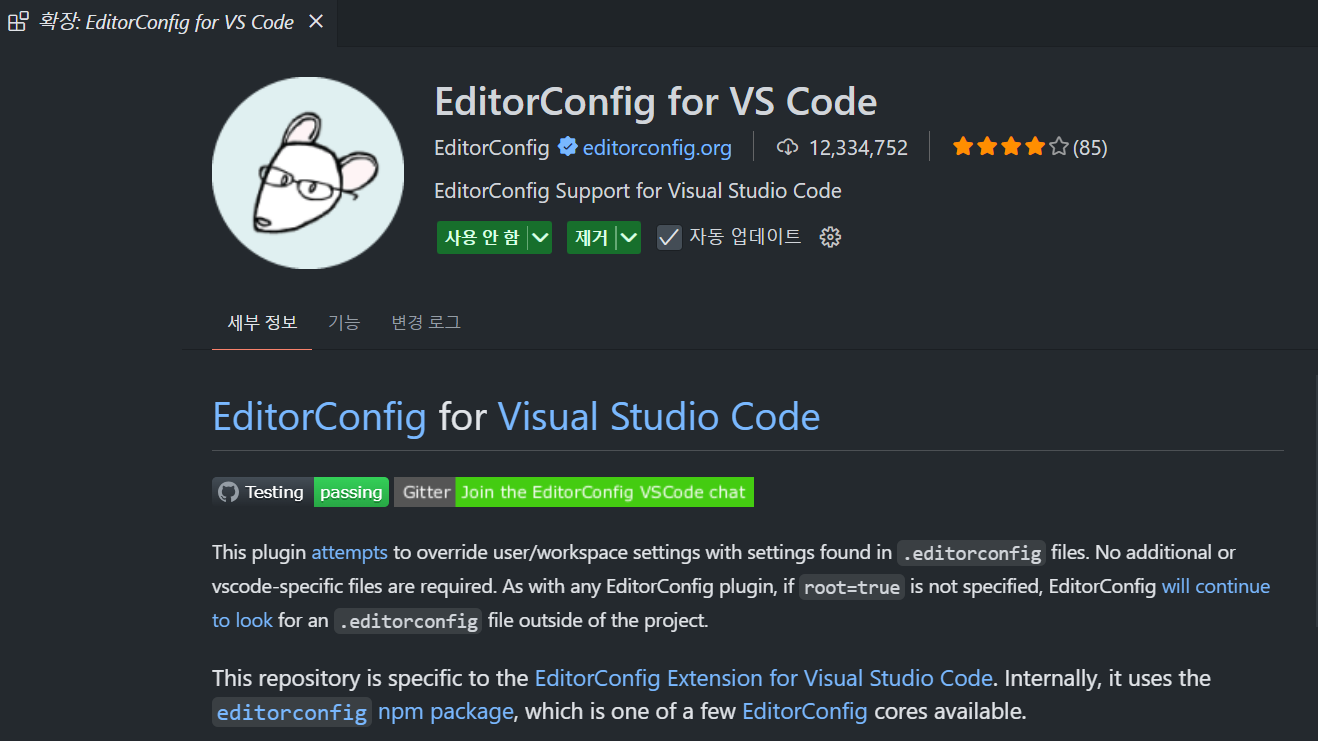This screenshot has width=1318, height=741.
Task: Open the editorconfig.org publisher link
Action: 657,148
